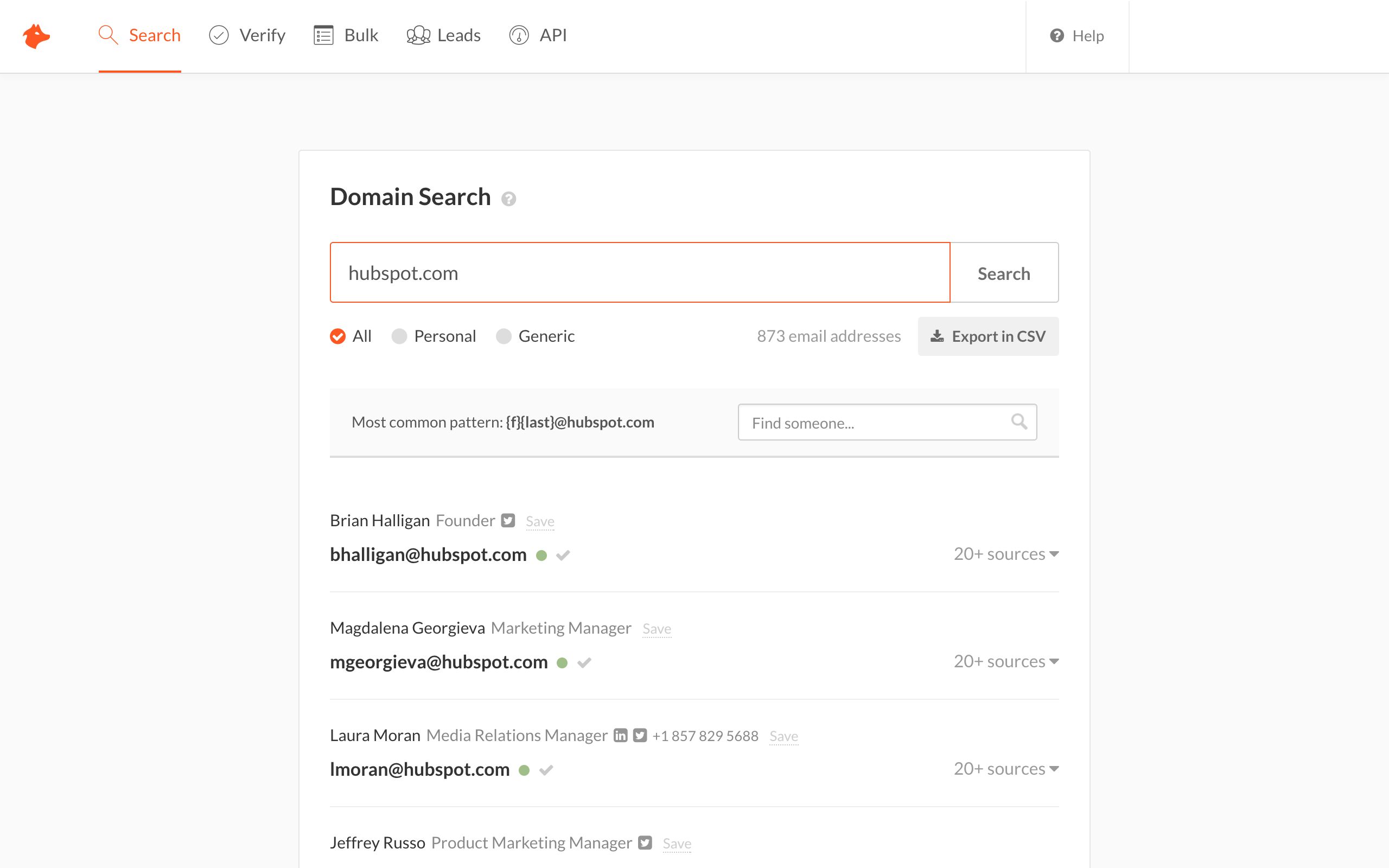Click the magnifier icon in Search tab

[x=108, y=35]
